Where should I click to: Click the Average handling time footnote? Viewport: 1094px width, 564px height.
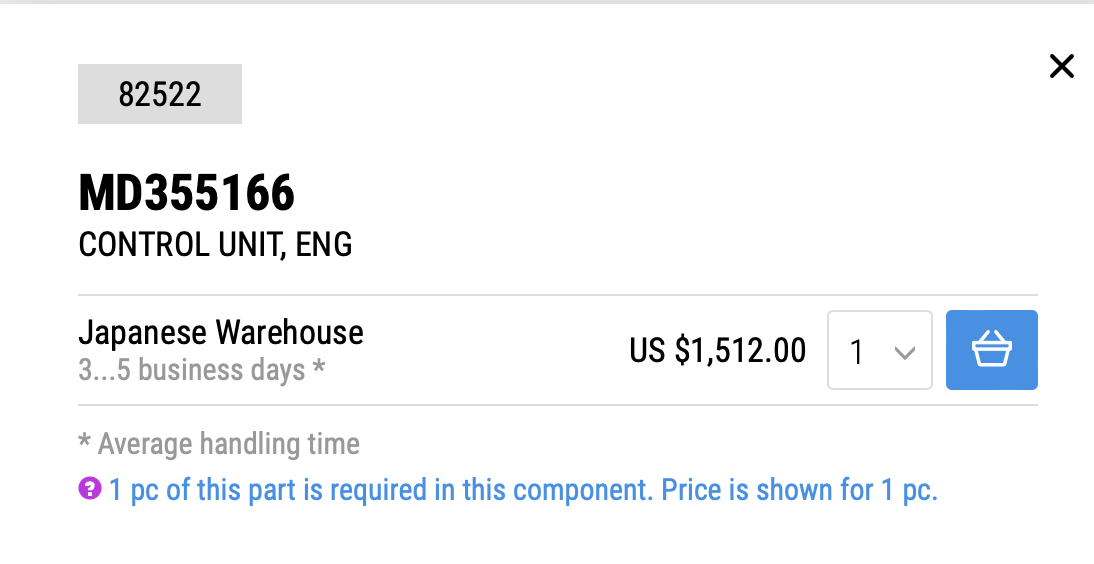pos(219,444)
